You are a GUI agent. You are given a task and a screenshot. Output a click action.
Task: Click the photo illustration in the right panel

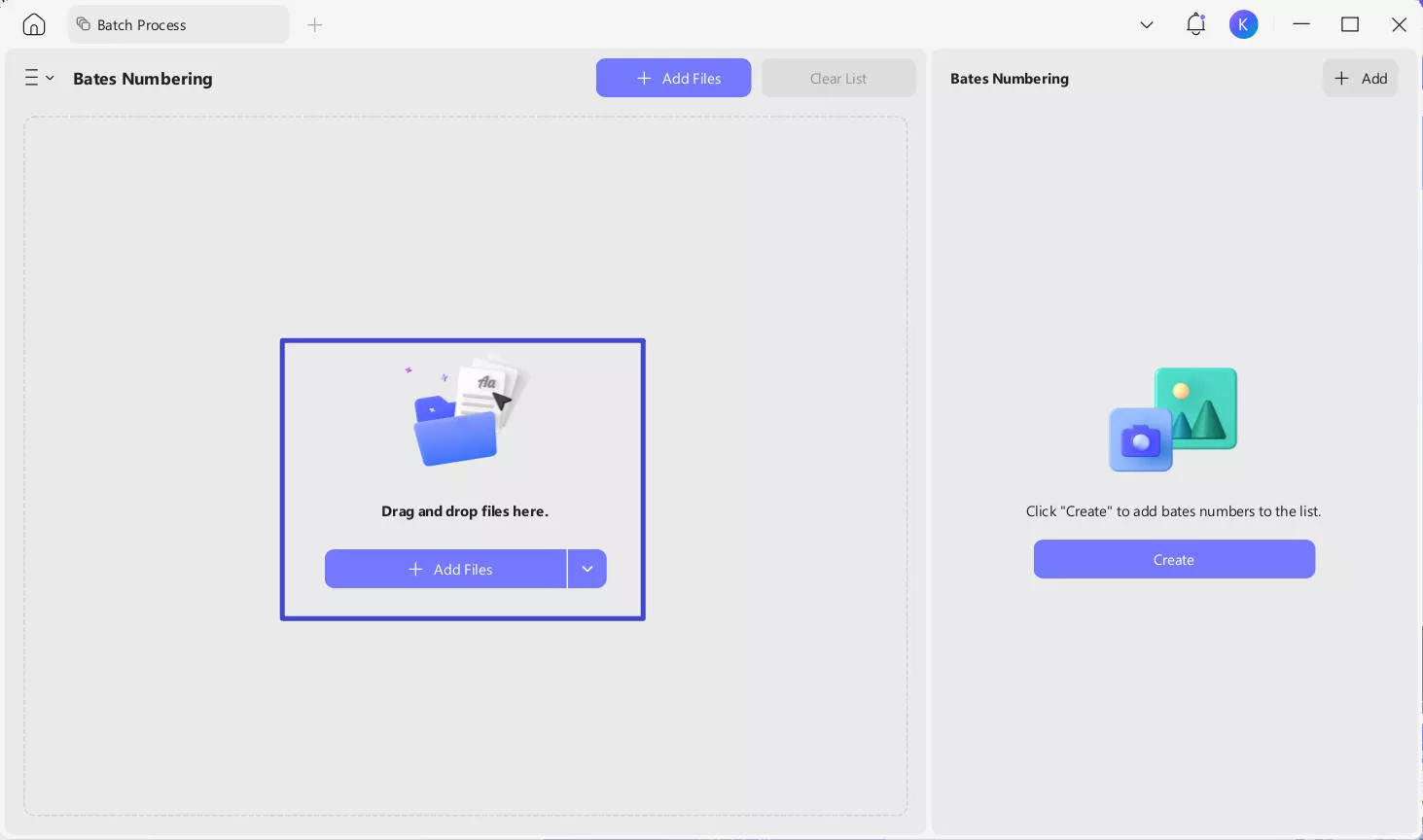coord(1173,419)
